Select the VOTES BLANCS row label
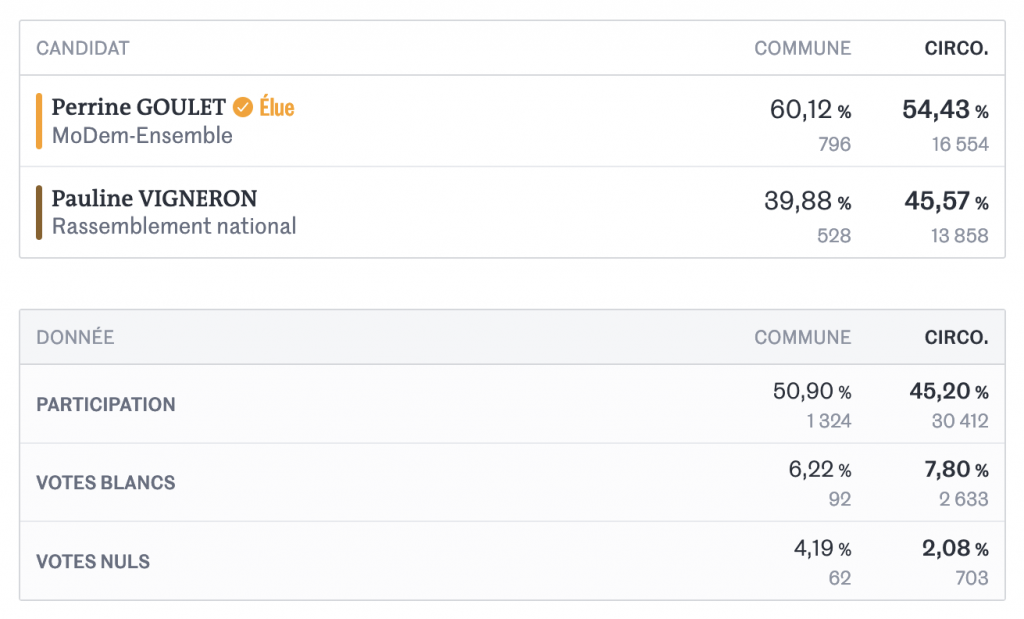The width and height of the screenshot is (1024, 619). 106,483
